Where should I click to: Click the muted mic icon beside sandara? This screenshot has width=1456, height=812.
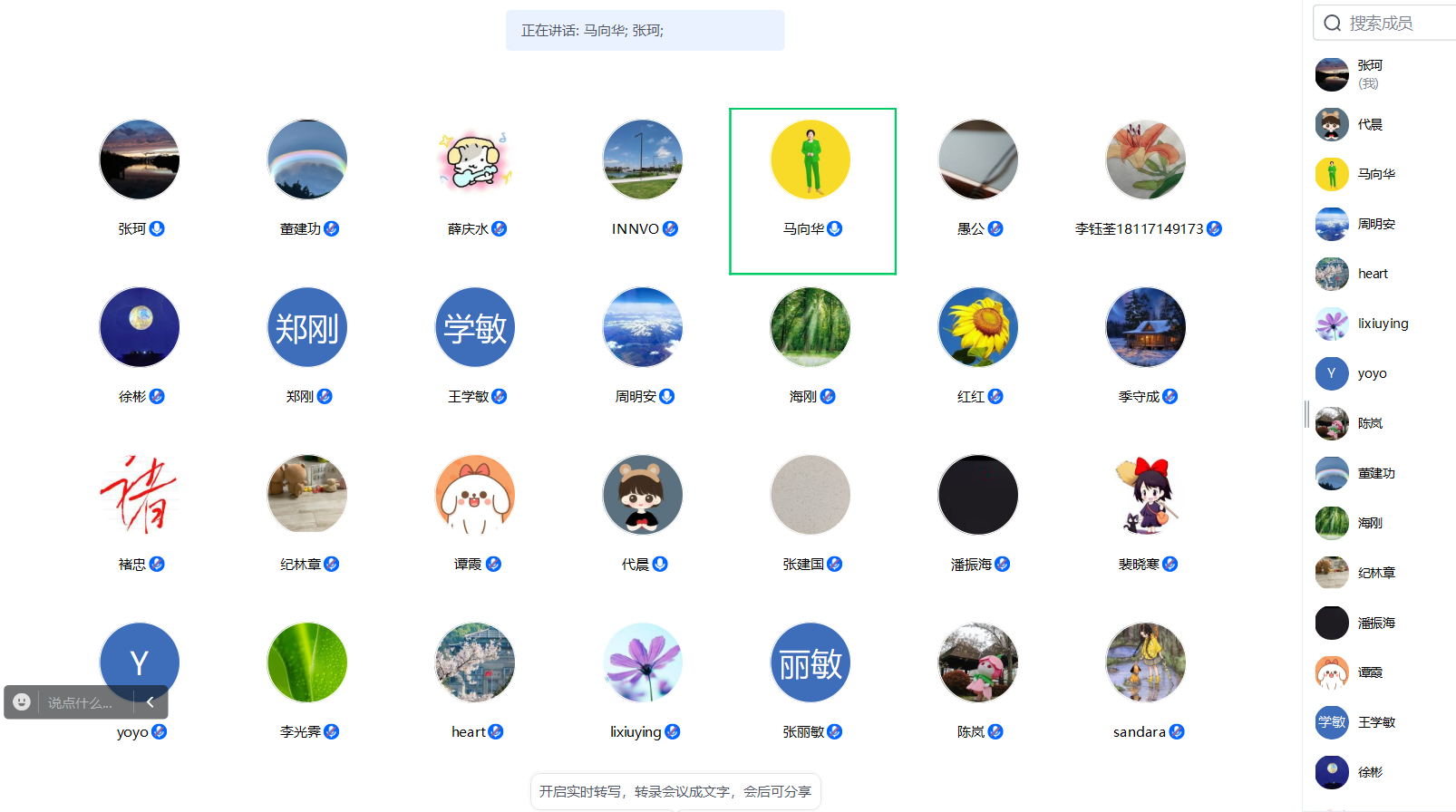[1177, 732]
